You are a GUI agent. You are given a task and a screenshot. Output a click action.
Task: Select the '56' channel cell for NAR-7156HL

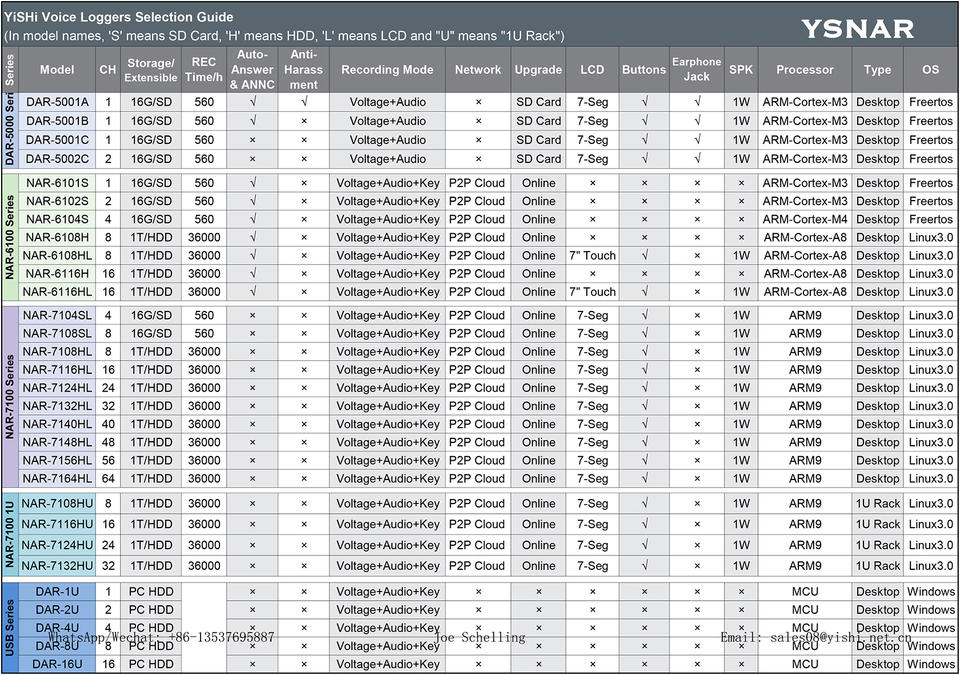(x=108, y=461)
